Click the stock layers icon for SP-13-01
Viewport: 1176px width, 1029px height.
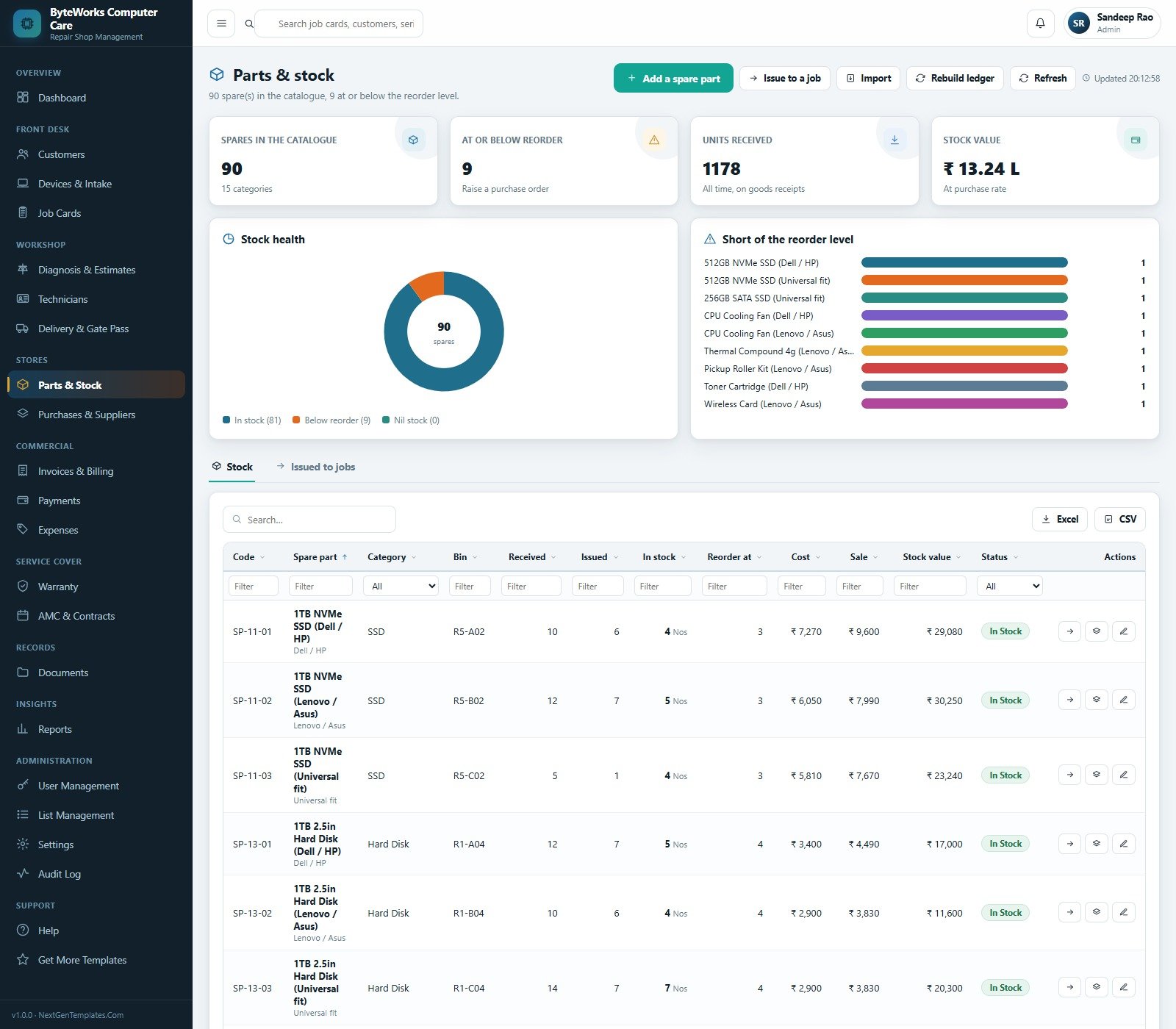[x=1096, y=844]
